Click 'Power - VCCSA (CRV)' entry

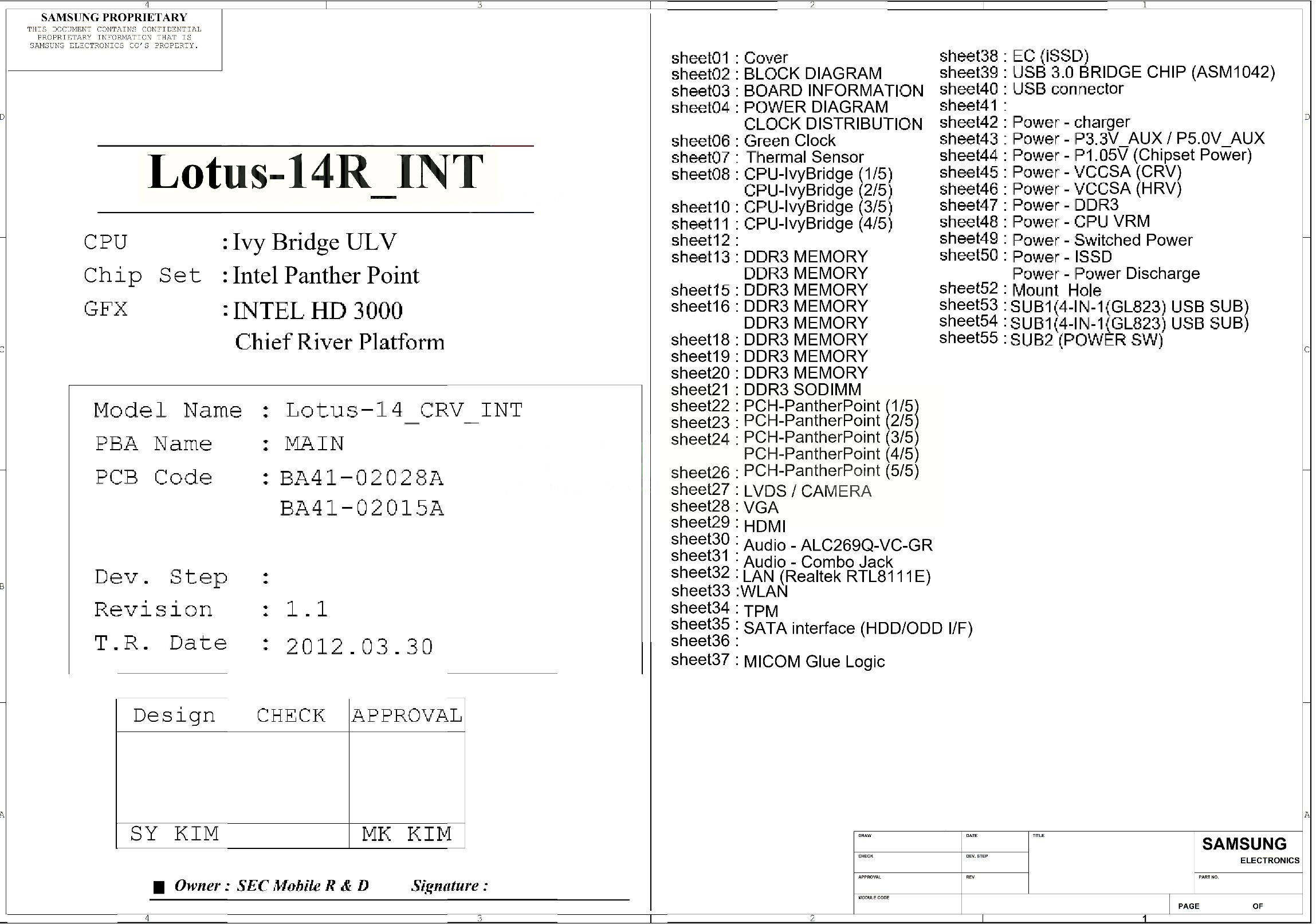click(1097, 172)
